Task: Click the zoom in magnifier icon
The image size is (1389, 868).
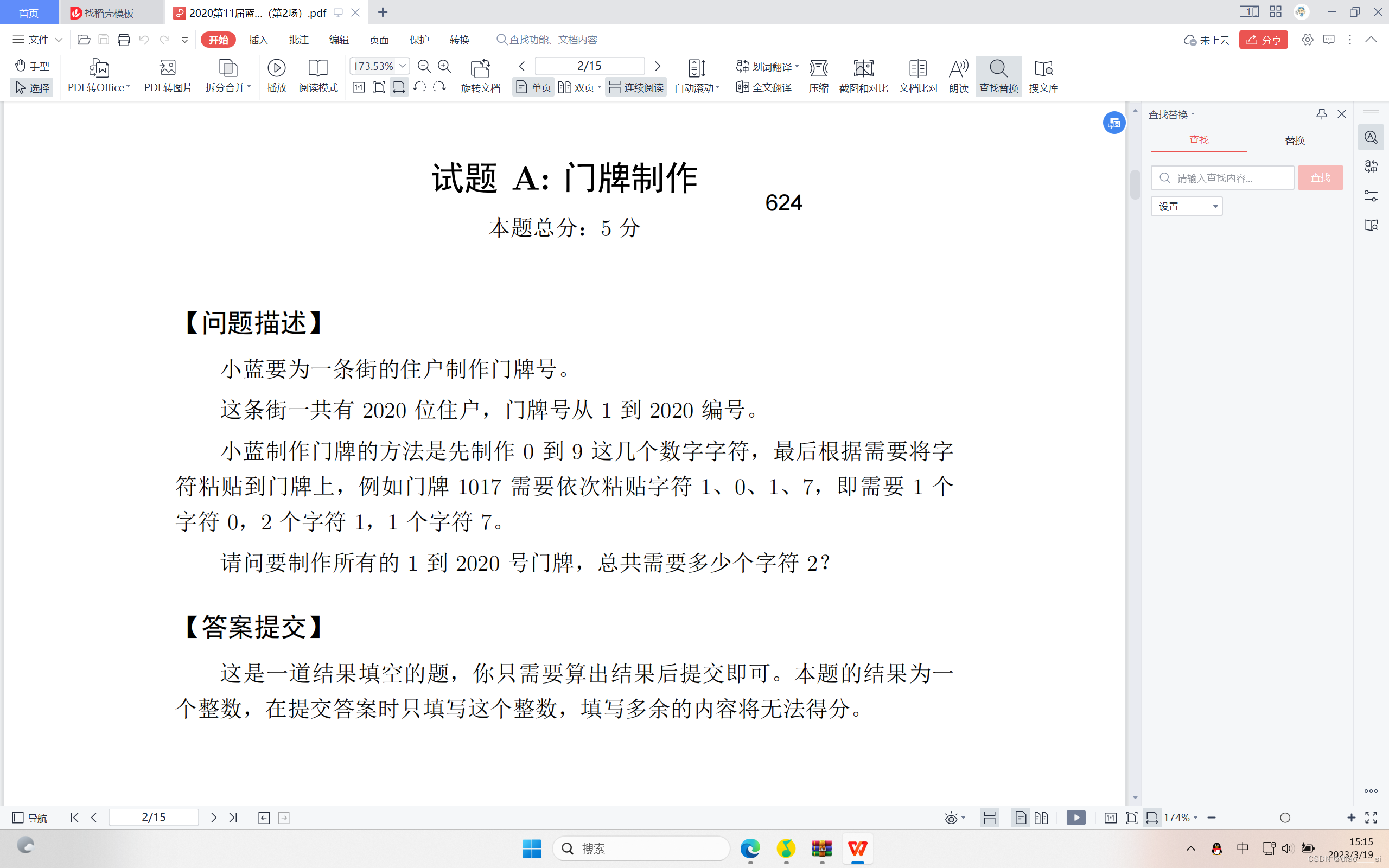Action: [x=444, y=66]
